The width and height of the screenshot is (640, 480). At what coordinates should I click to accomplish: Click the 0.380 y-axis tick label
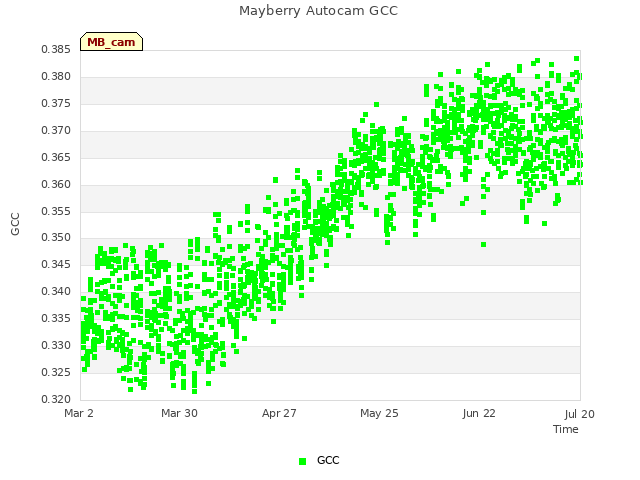56,77
